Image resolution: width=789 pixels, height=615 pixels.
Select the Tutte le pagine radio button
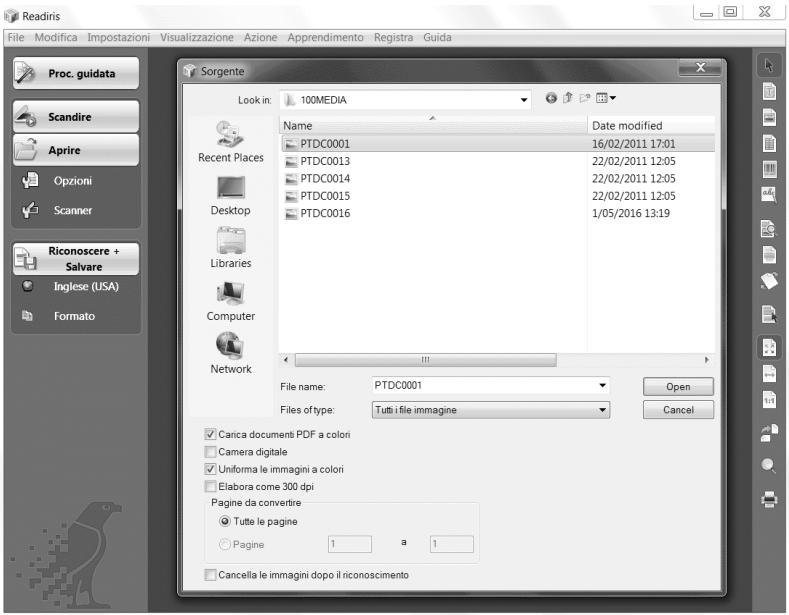(x=225, y=521)
